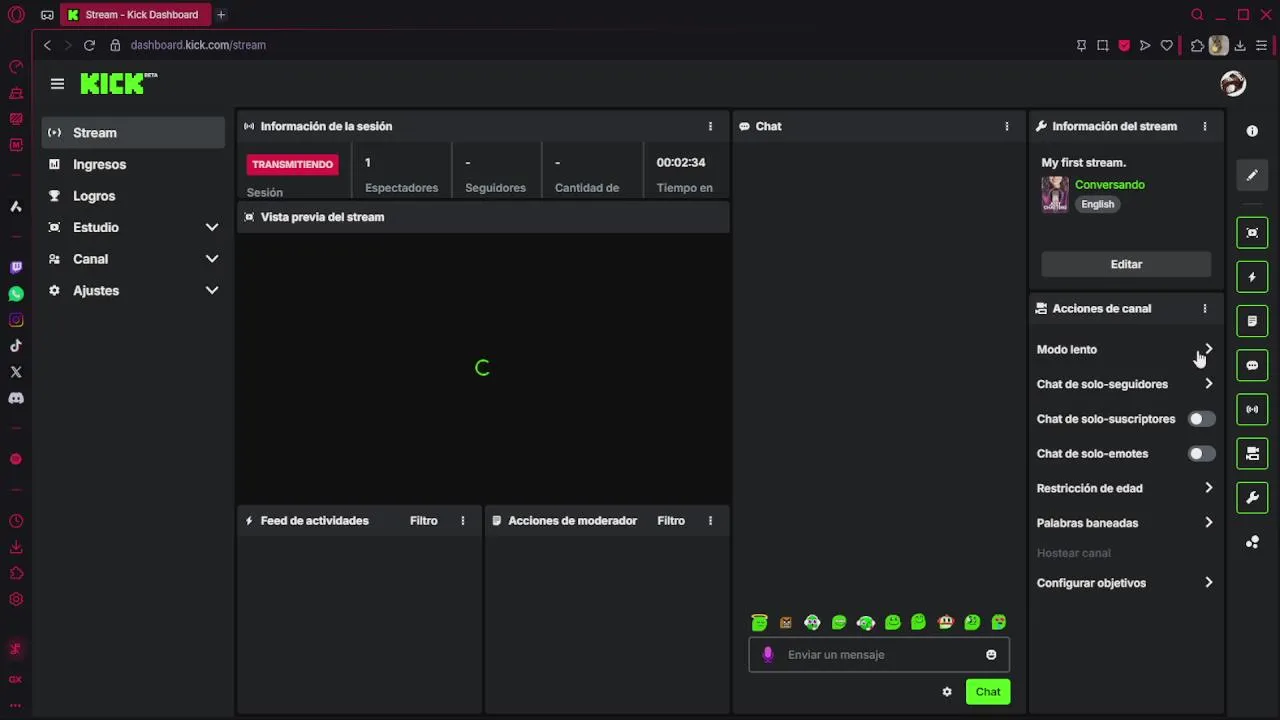Click the English language tag
The height and width of the screenshot is (720, 1280).
click(1097, 204)
